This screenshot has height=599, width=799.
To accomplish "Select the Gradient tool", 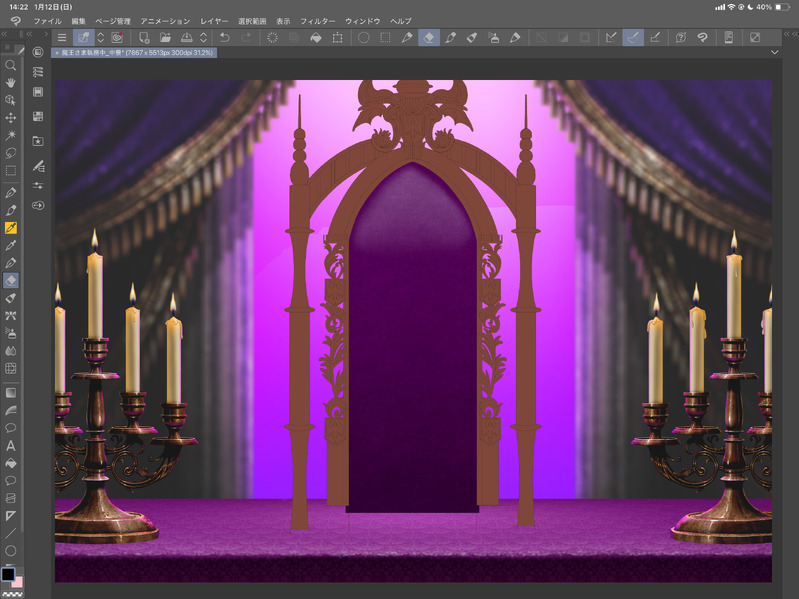I will [11, 393].
